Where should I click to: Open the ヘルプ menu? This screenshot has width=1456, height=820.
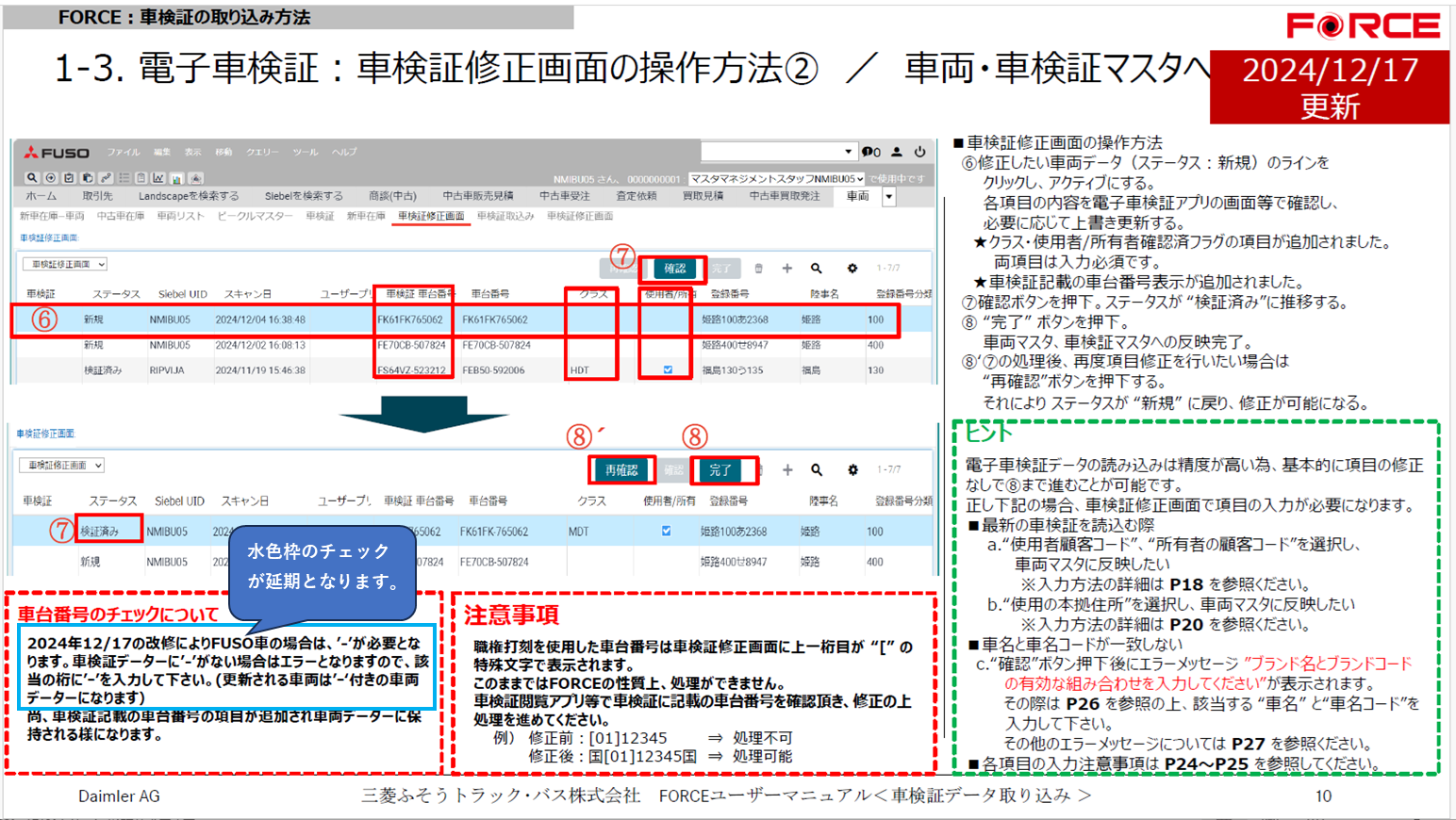(344, 153)
